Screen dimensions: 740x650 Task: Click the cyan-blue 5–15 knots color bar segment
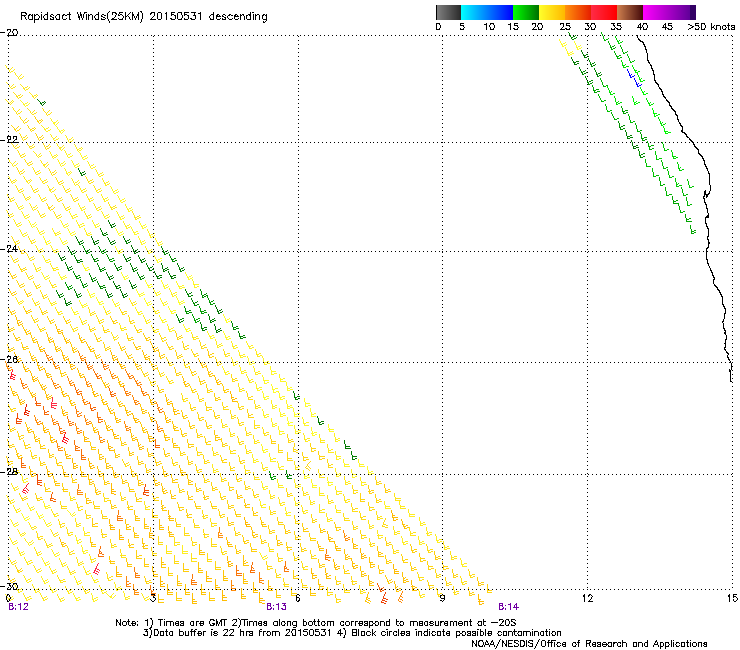click(487, 12)
